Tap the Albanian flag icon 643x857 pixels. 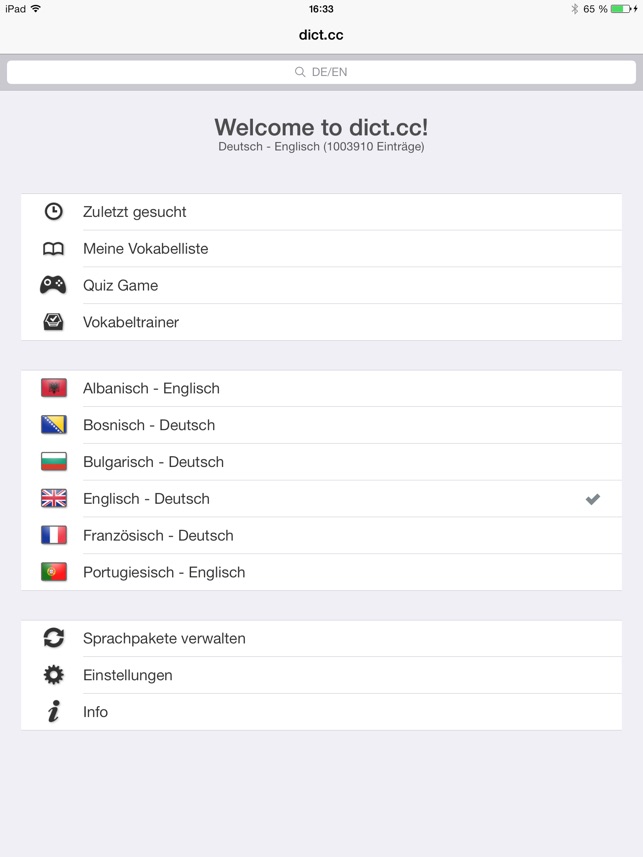click(x=53, y=388)
